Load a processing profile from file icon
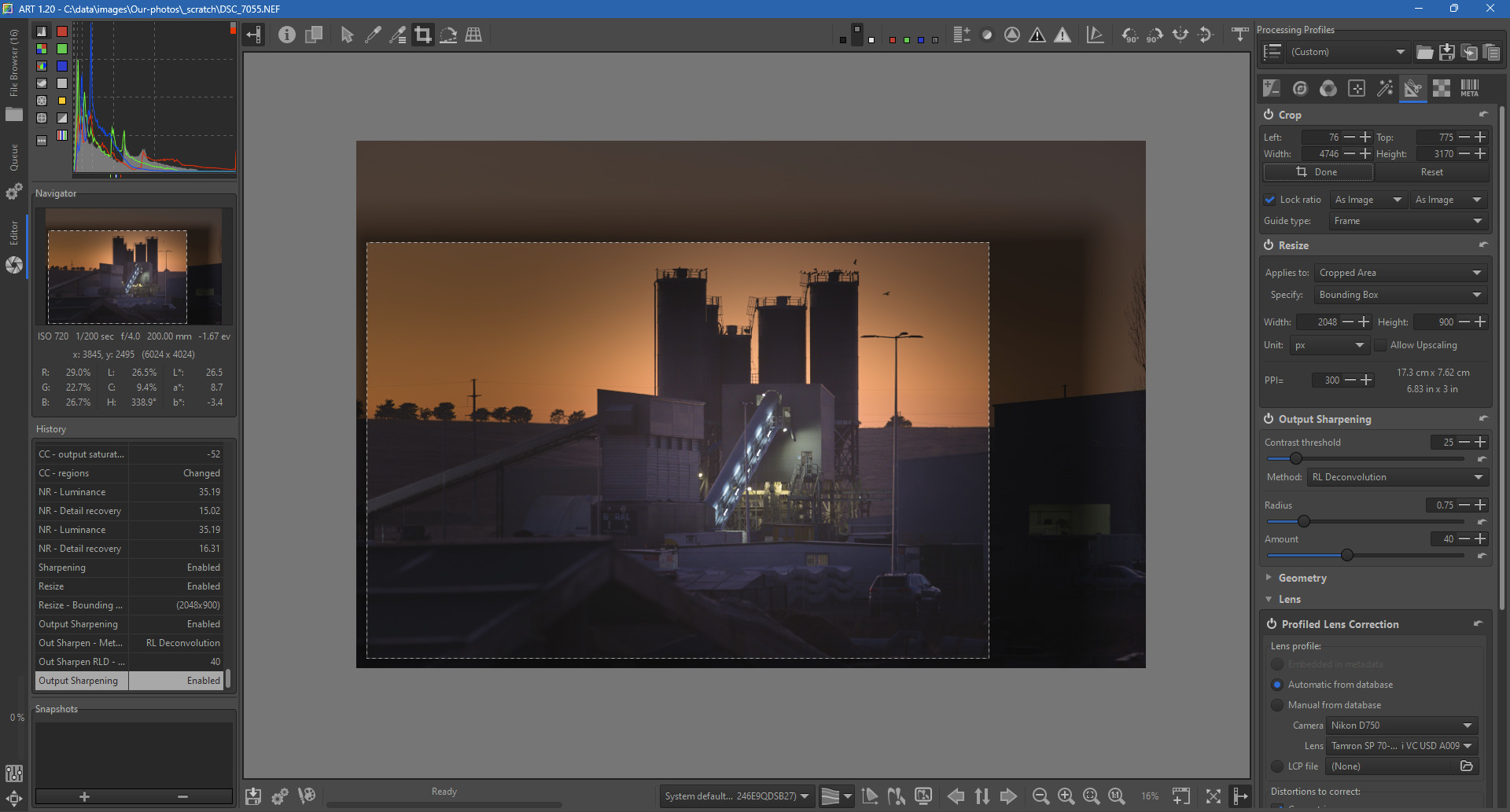The image size is (1510, 812). point(1424,53)
